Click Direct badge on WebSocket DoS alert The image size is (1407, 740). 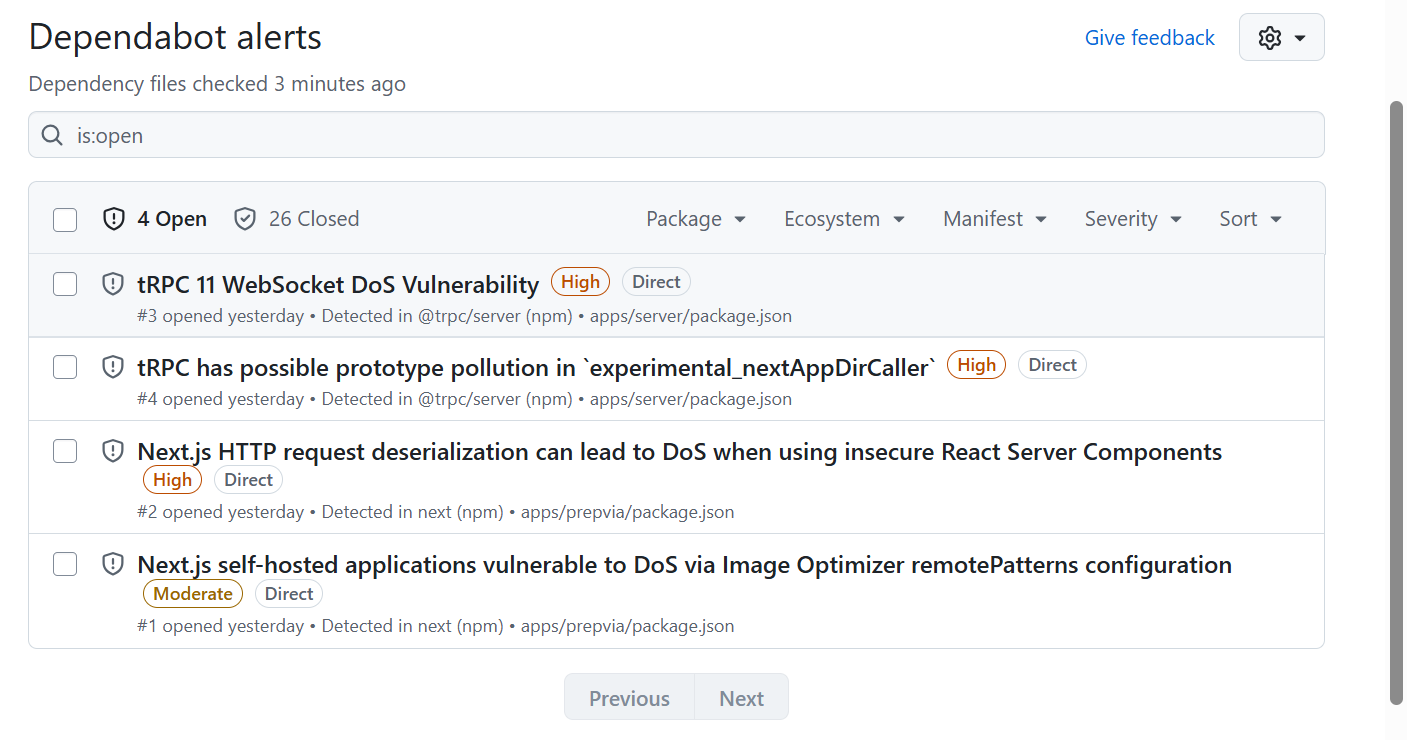(656, 282)
